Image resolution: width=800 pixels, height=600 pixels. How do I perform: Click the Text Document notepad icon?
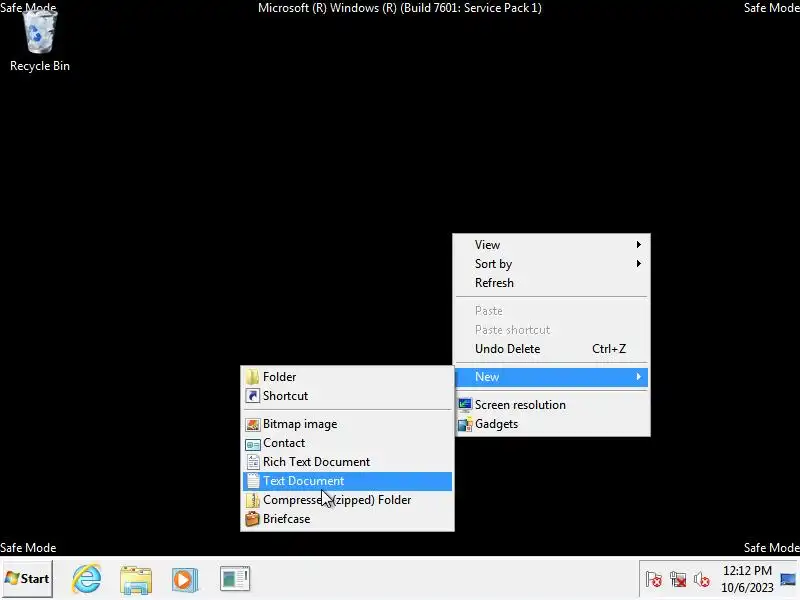coord(253,481)
